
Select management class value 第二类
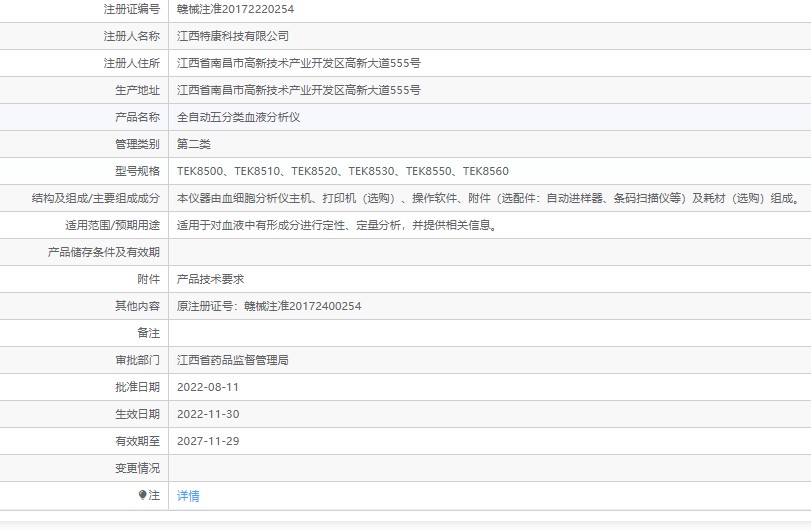click(193, 144)
